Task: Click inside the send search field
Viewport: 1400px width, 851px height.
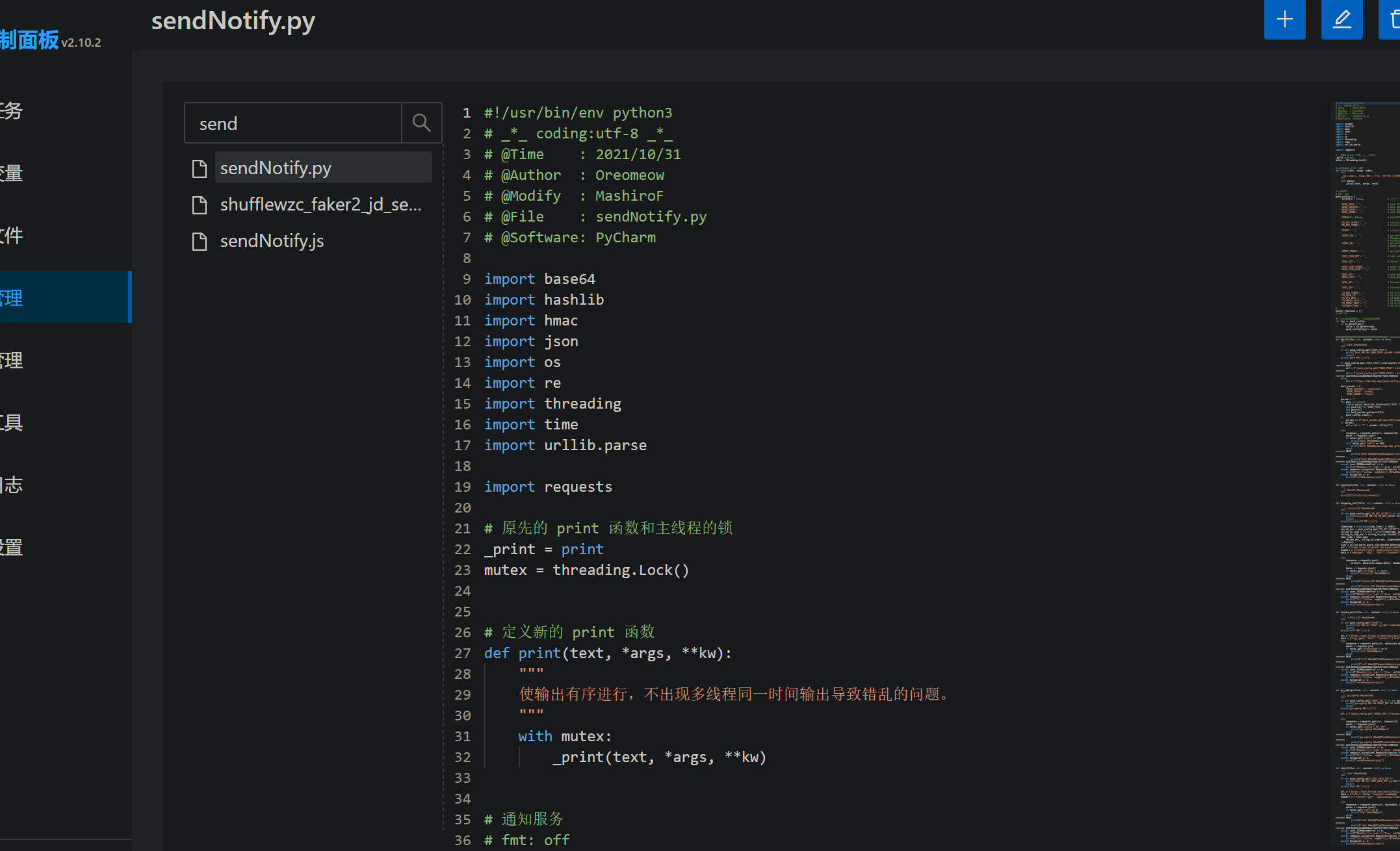Action: pyautogui.click(x=292, y=122)
